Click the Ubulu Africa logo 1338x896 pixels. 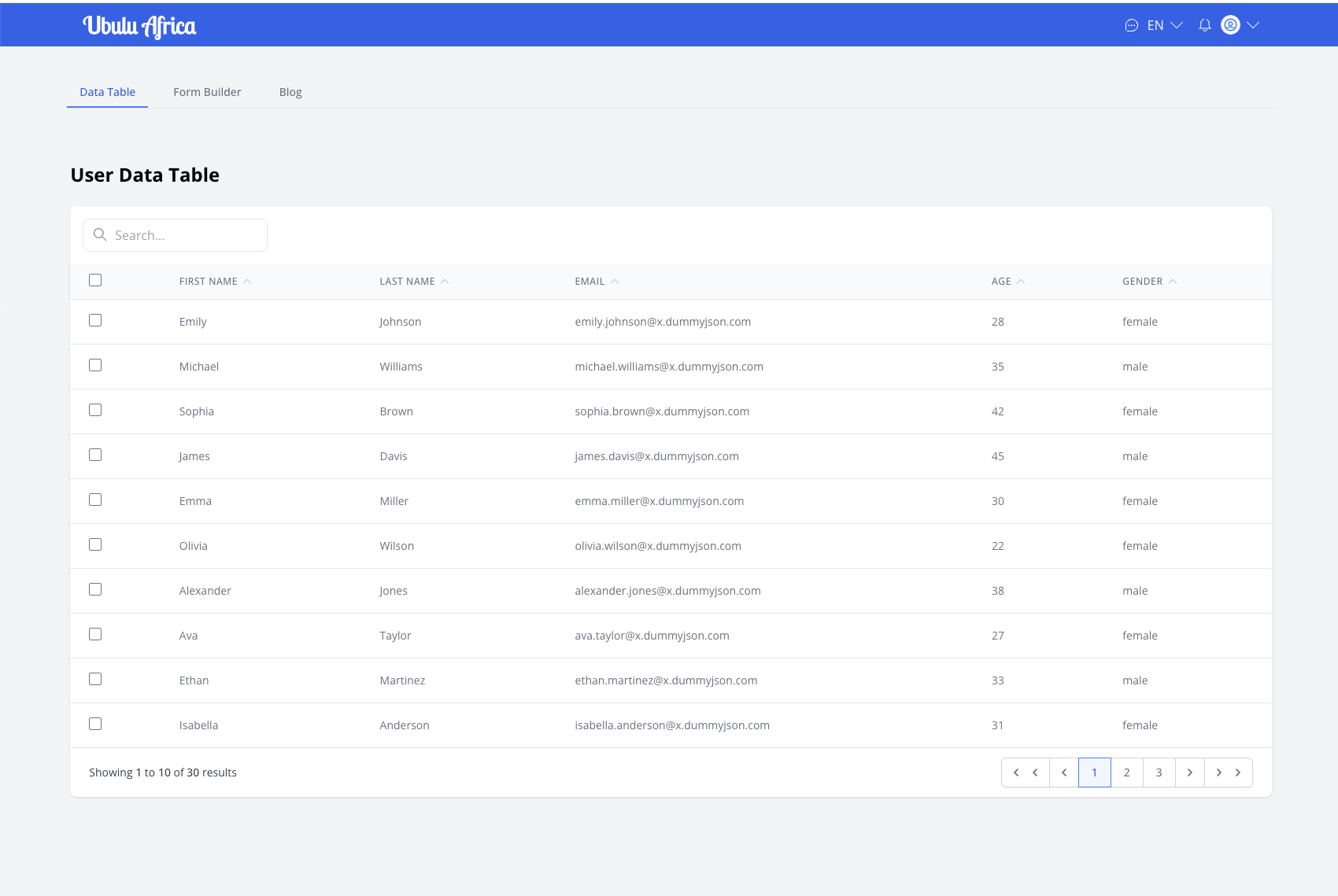139,26
